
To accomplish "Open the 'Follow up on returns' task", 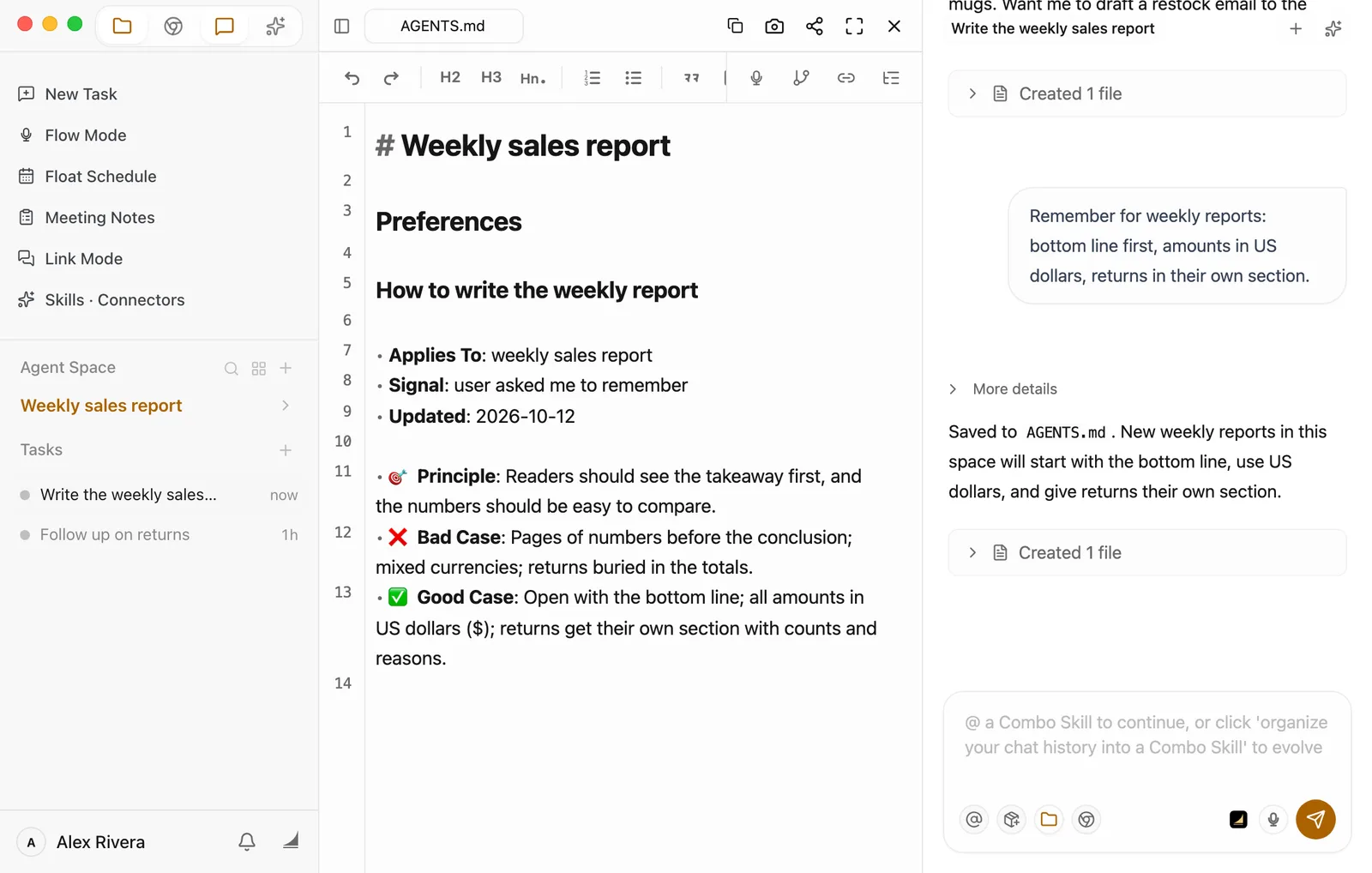I will (159, 535).
